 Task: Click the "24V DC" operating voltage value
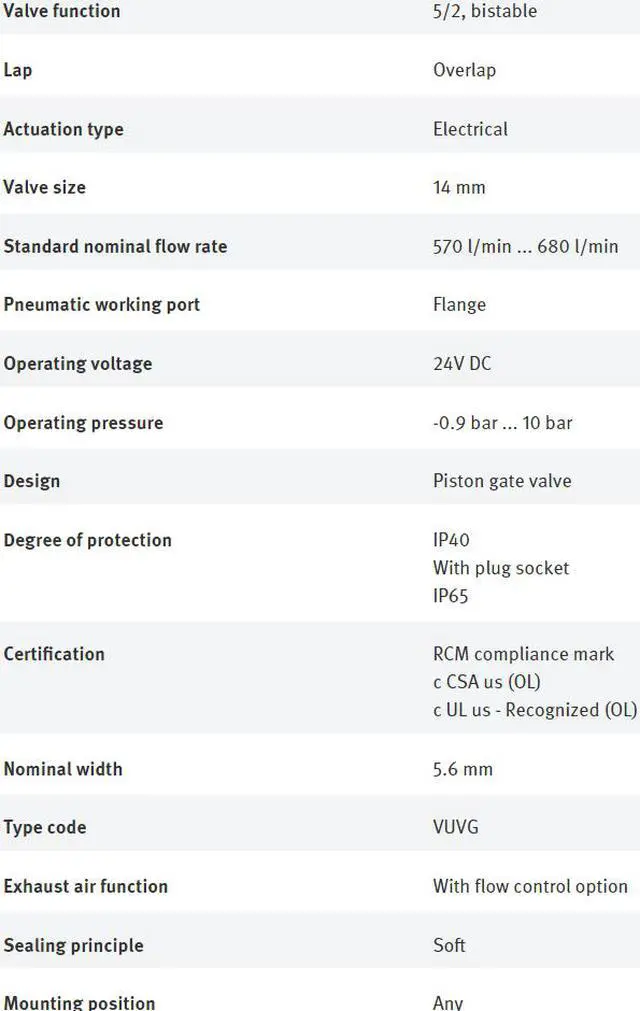coord(462,363)
